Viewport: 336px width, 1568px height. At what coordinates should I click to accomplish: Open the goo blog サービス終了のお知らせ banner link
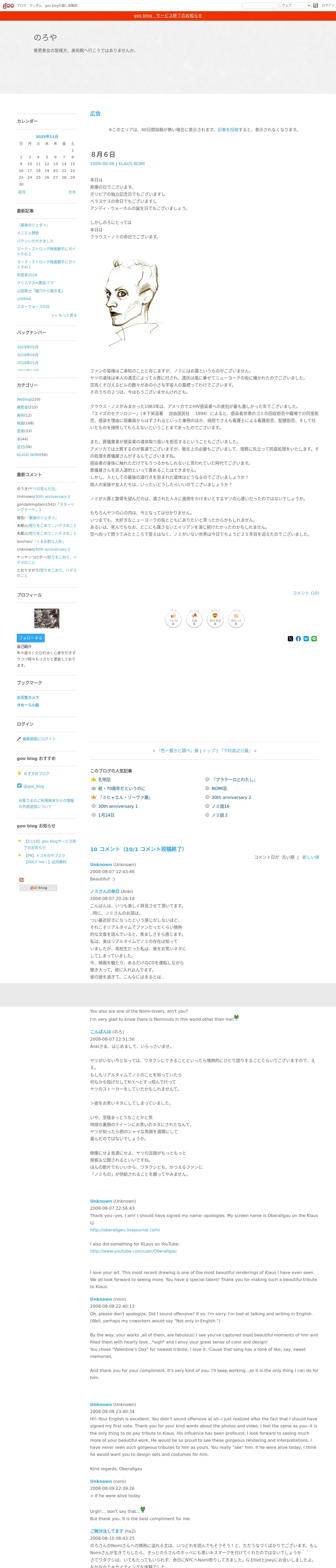pyautogui.click(x=168, y=16)
